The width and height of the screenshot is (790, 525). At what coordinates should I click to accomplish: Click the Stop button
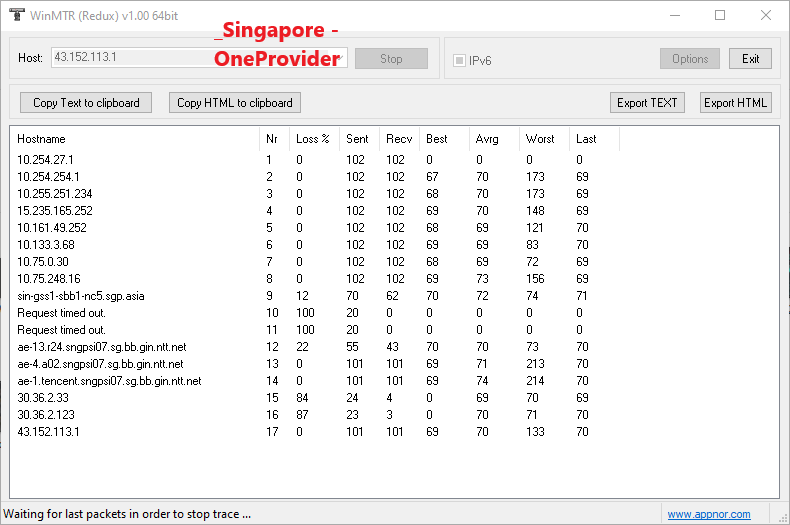pos(391,59)
